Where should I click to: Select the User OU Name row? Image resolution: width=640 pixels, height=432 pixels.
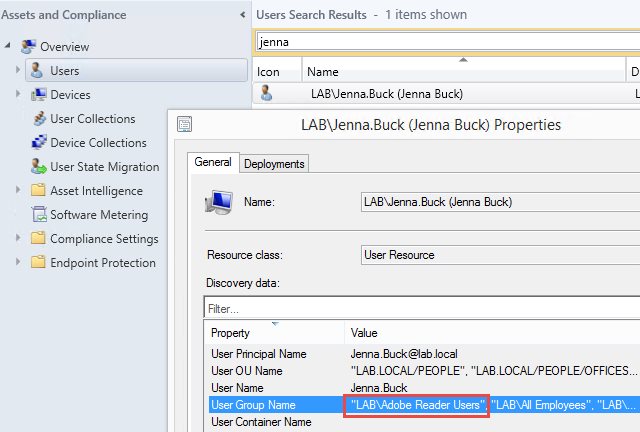point(424,371)
